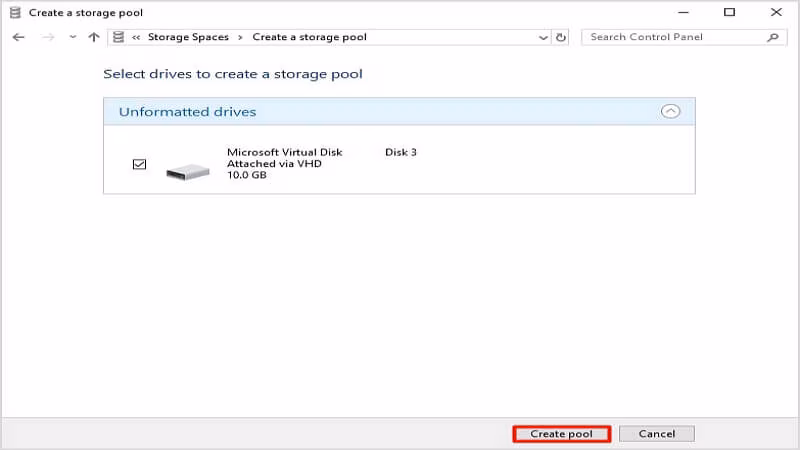Navigate to Storage Spaces breadcrumb
800x450 pixels.
tap(188, 37)
